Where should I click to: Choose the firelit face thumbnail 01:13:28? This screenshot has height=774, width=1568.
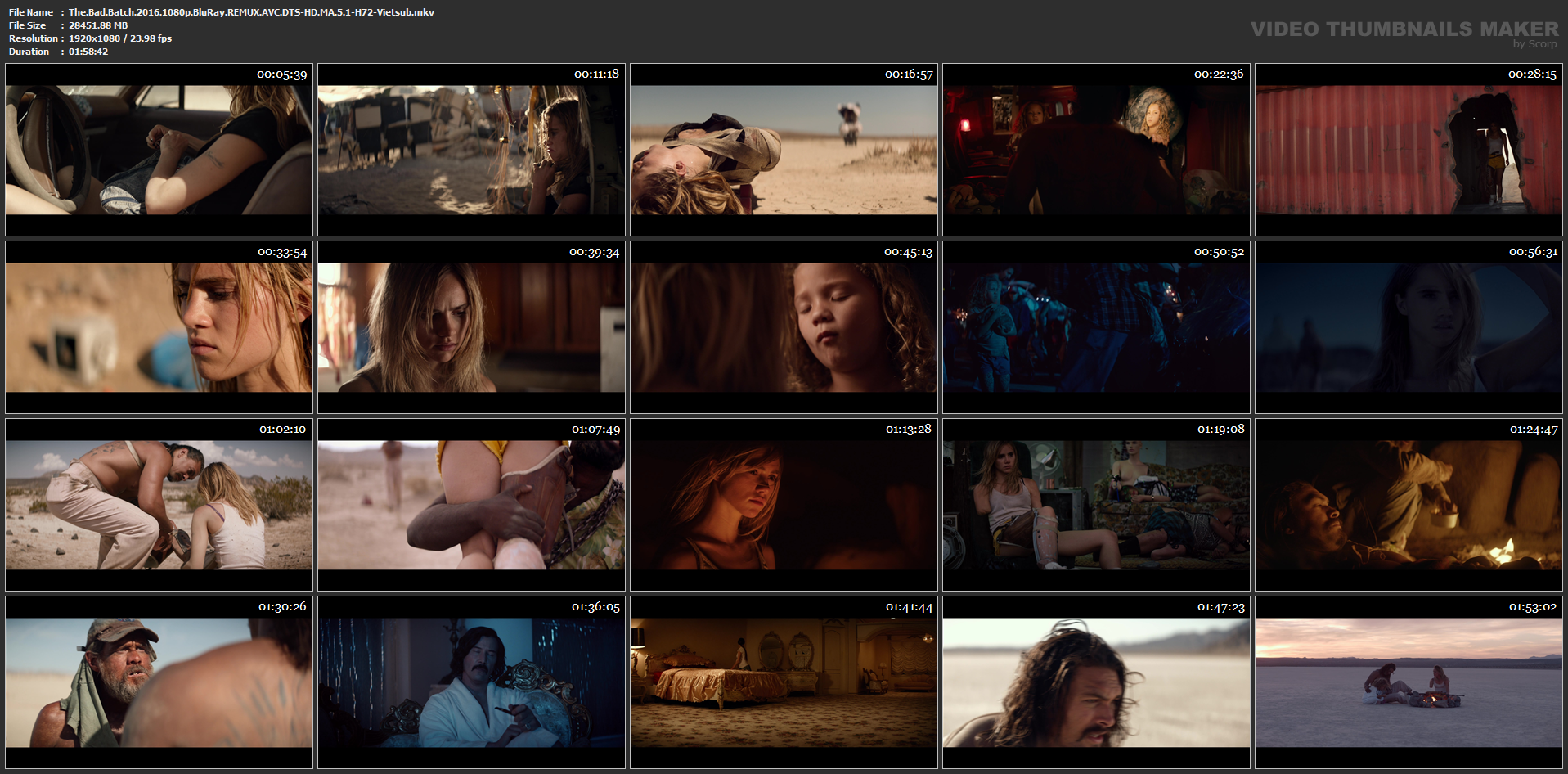pos(784,505)
